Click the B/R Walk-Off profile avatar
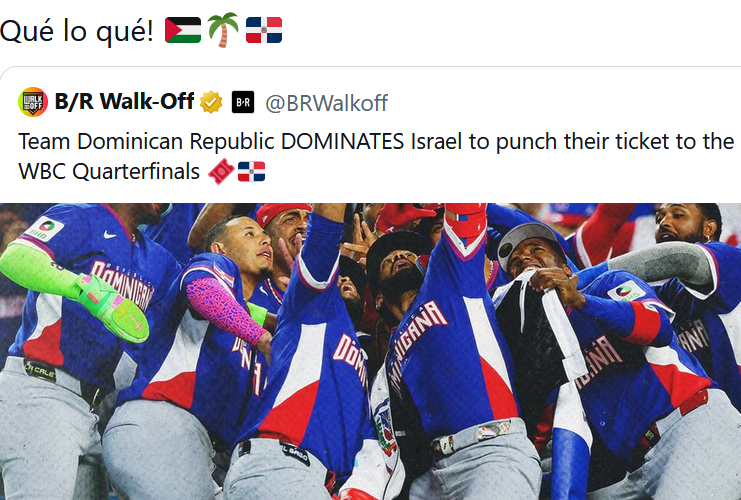741x500 pixels. pos(33,102)
